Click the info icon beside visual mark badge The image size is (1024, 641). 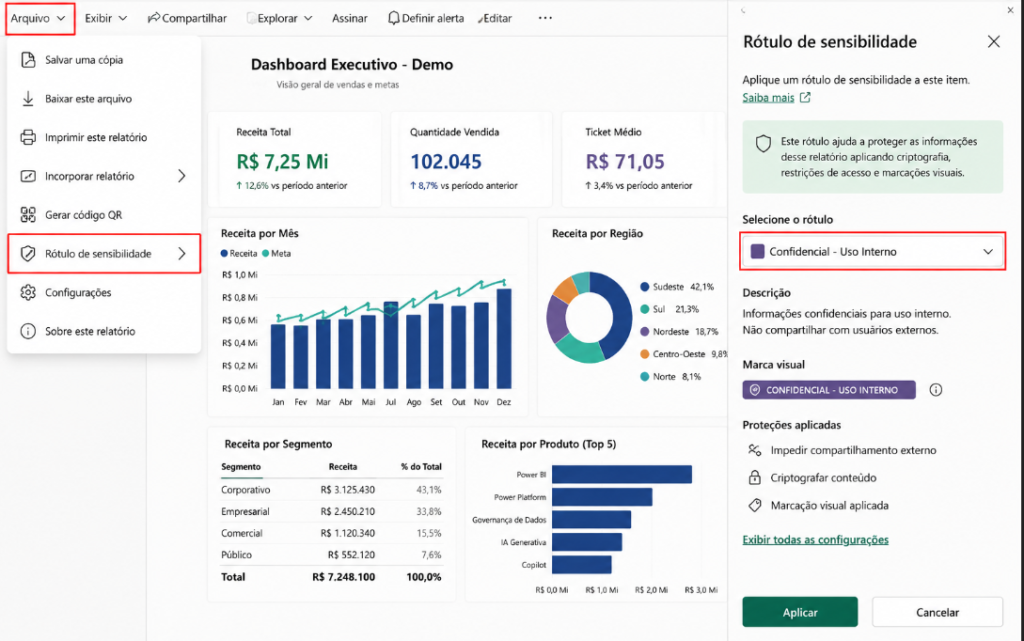pyautogui.click(x=936, y=390)
